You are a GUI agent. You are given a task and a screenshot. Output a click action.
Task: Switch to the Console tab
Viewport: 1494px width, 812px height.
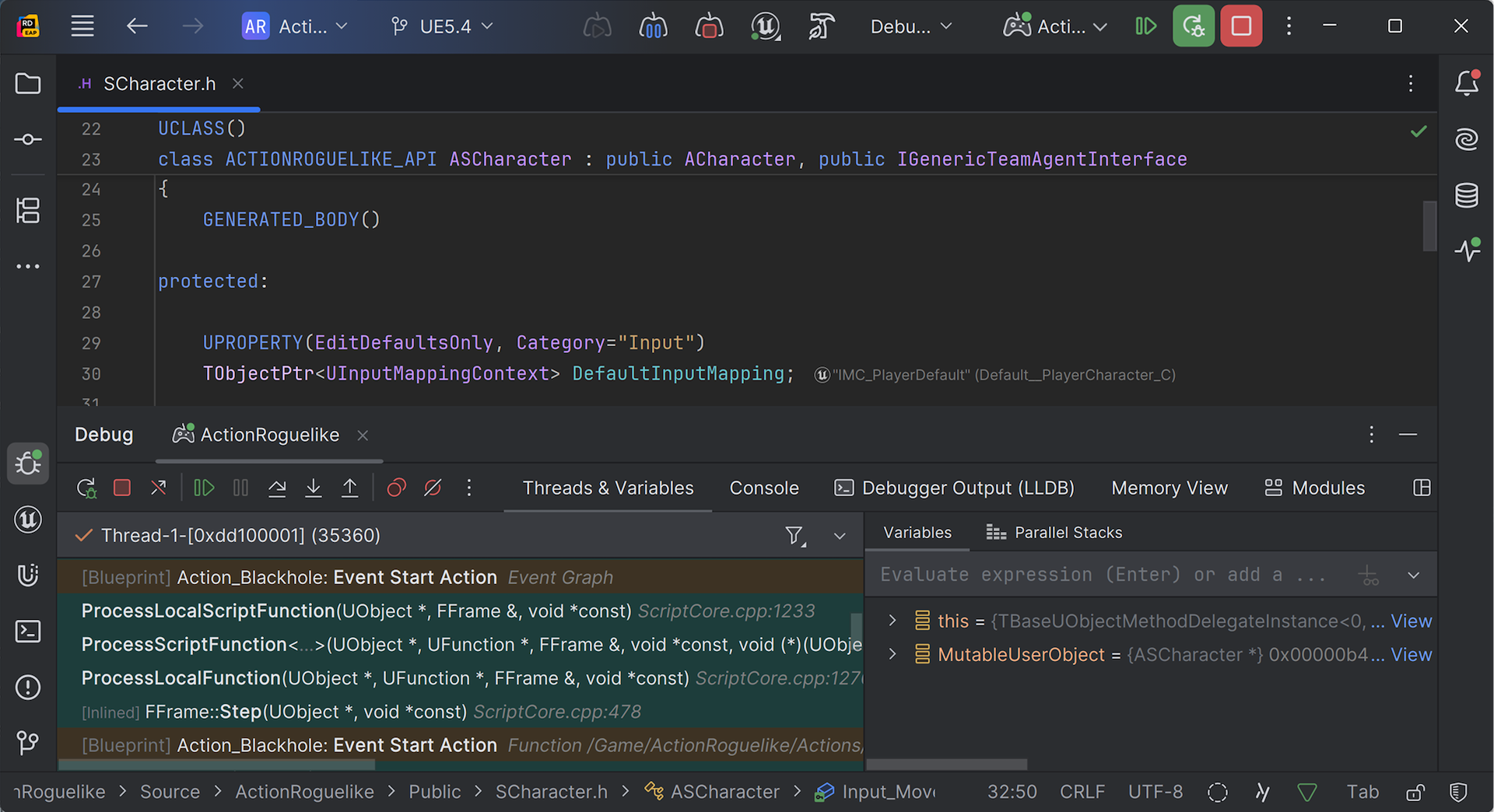(x=763, y=488)
